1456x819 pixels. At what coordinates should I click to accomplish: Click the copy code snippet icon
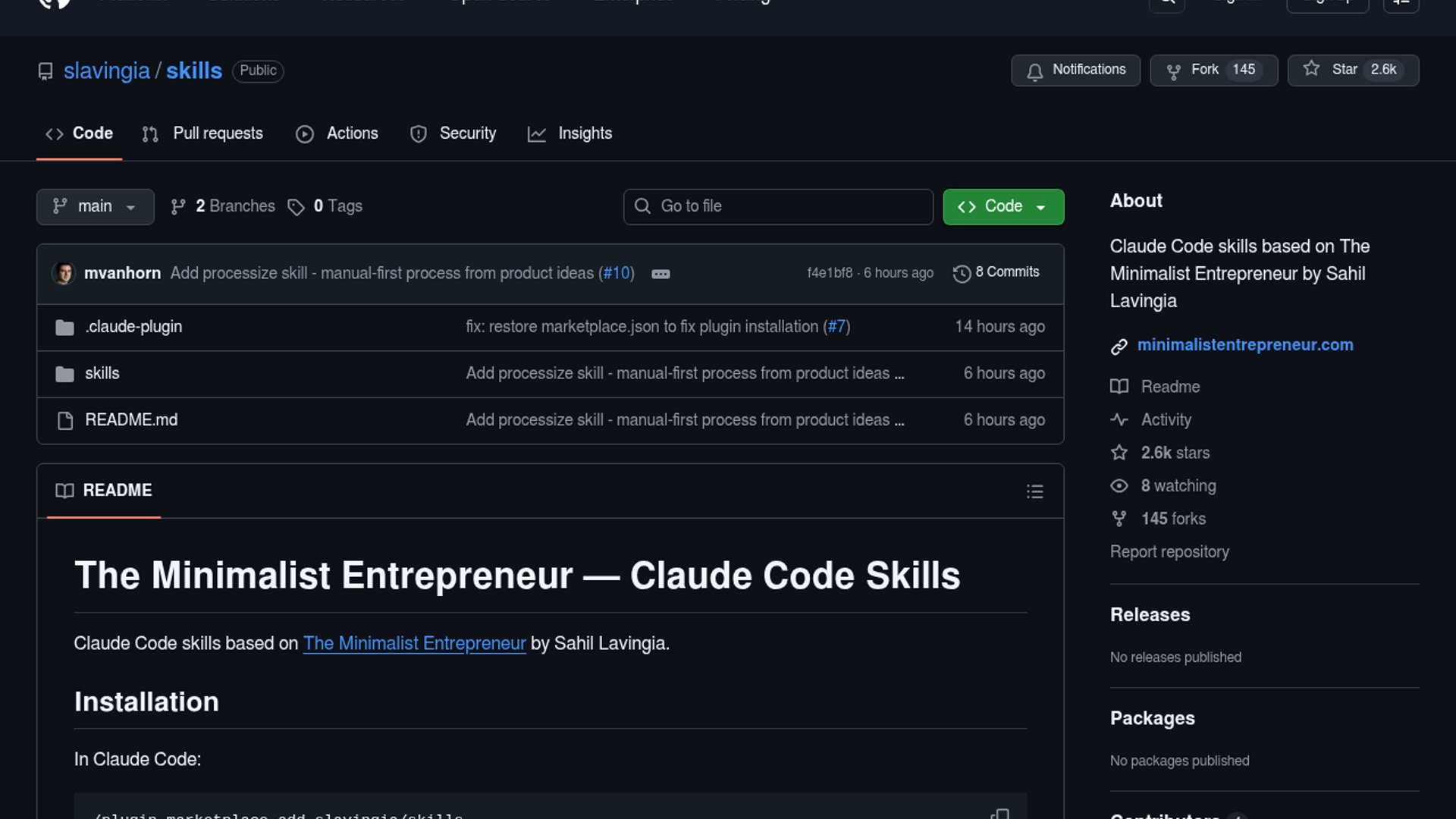pyautogui.click(x=999, y=813)
